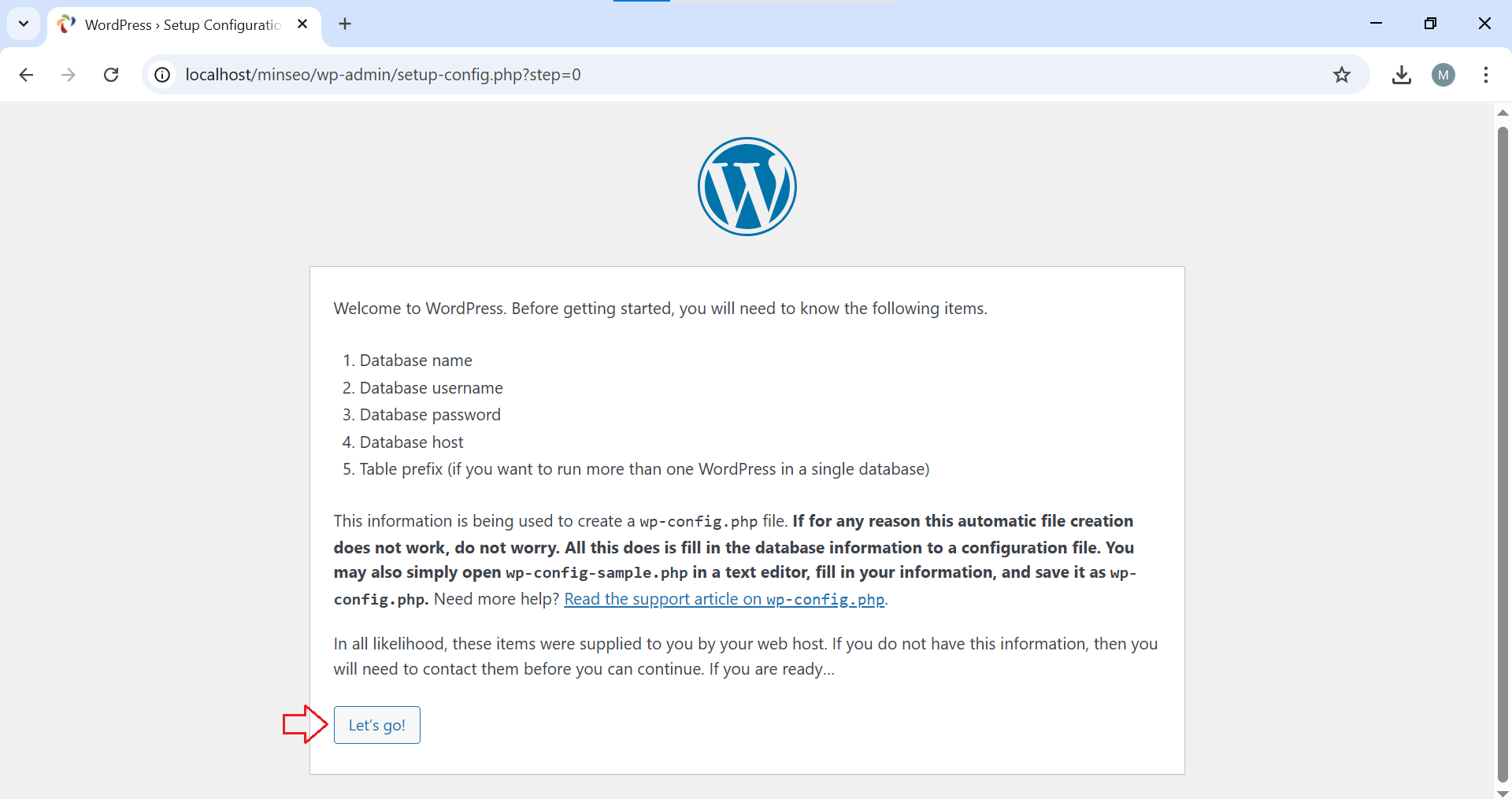Bookmark this page with the star icon

click(1342, 75)
